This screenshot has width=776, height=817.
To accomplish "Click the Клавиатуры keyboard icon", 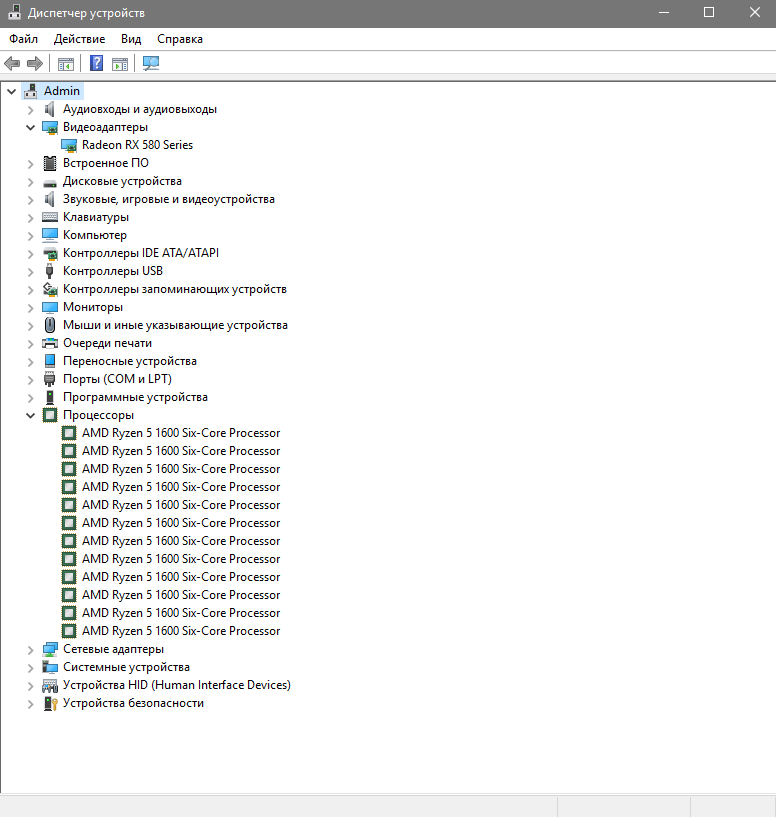I will pyautogui.click(x=50, y=217).
